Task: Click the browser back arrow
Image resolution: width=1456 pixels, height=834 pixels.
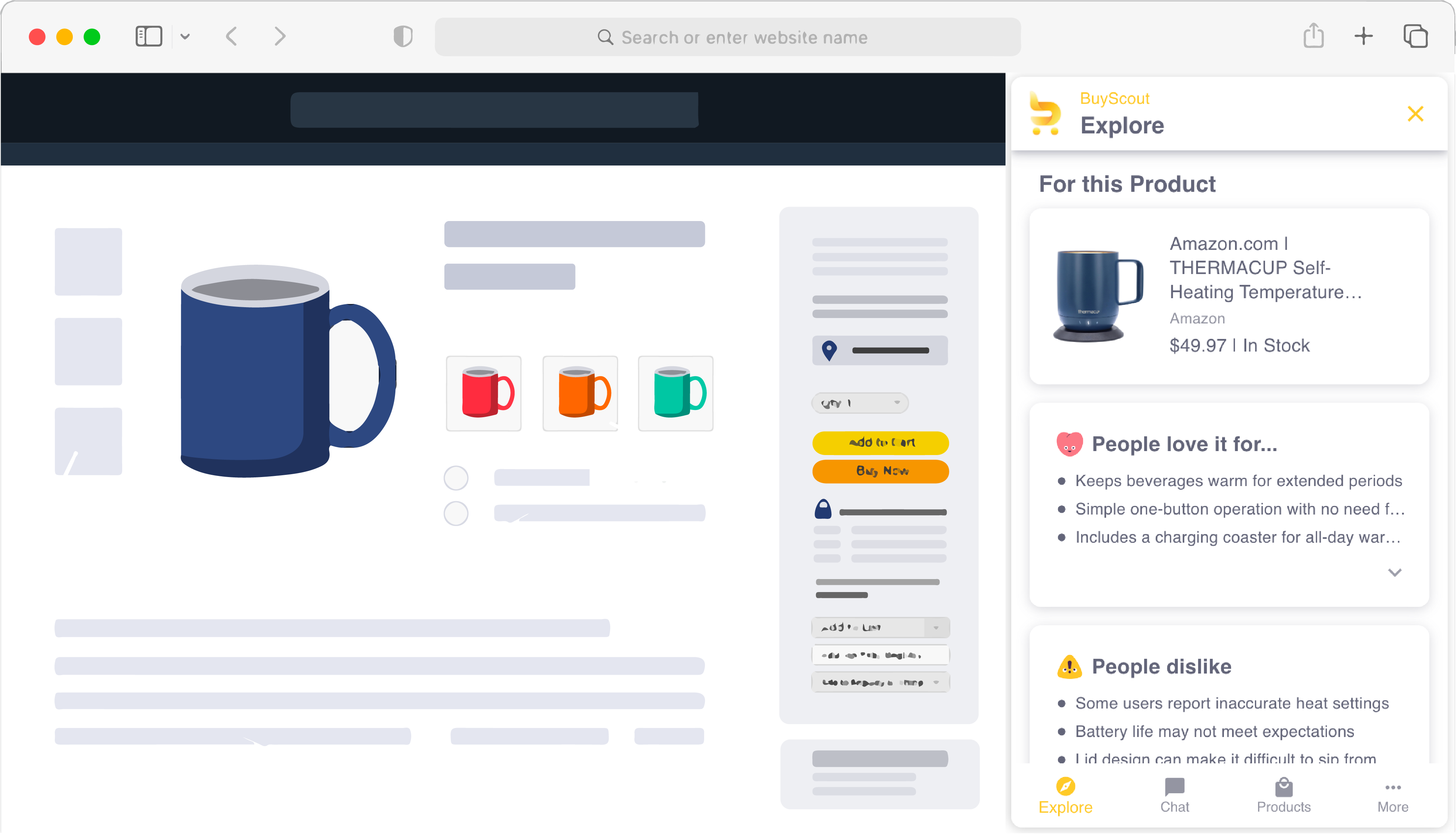Action: [x=231, y=37]
